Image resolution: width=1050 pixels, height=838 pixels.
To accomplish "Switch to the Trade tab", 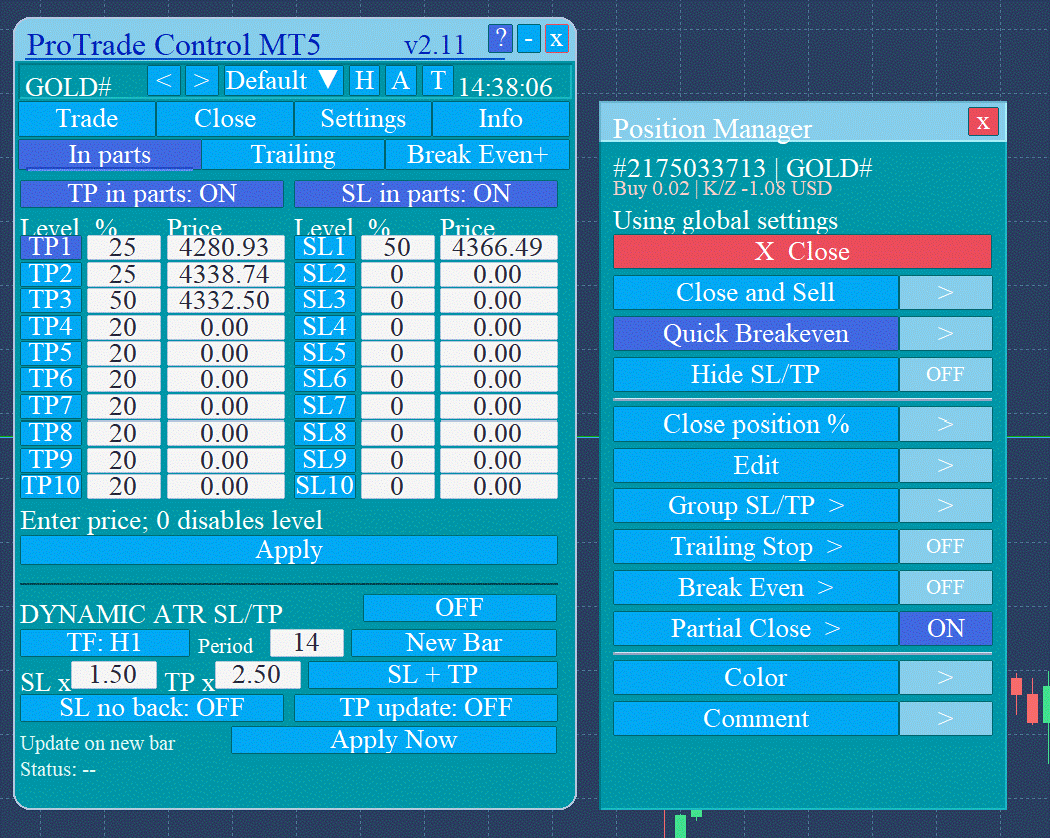I will (x=87, y=119).
